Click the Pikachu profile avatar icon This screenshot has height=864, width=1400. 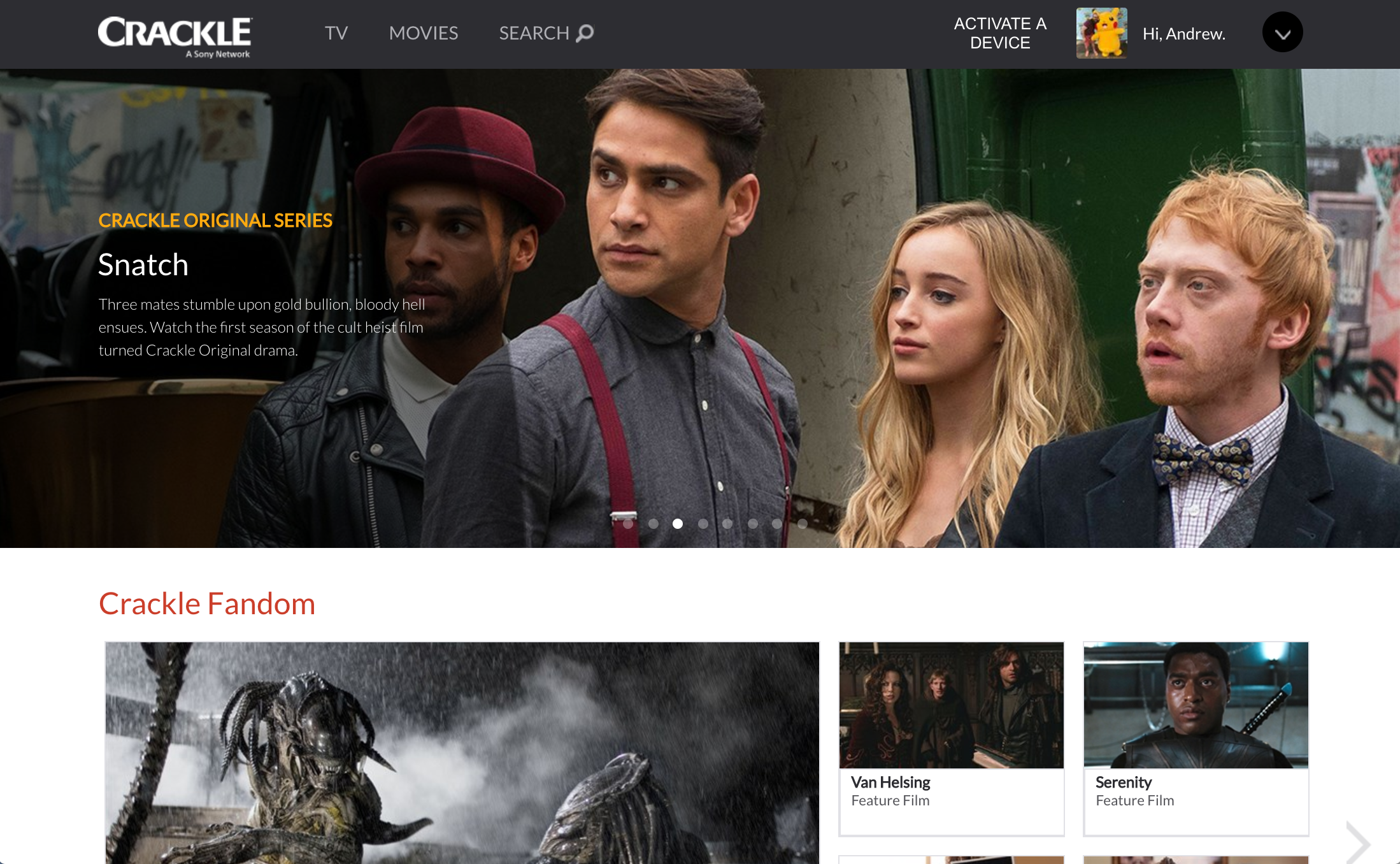tap(1100, 33)
